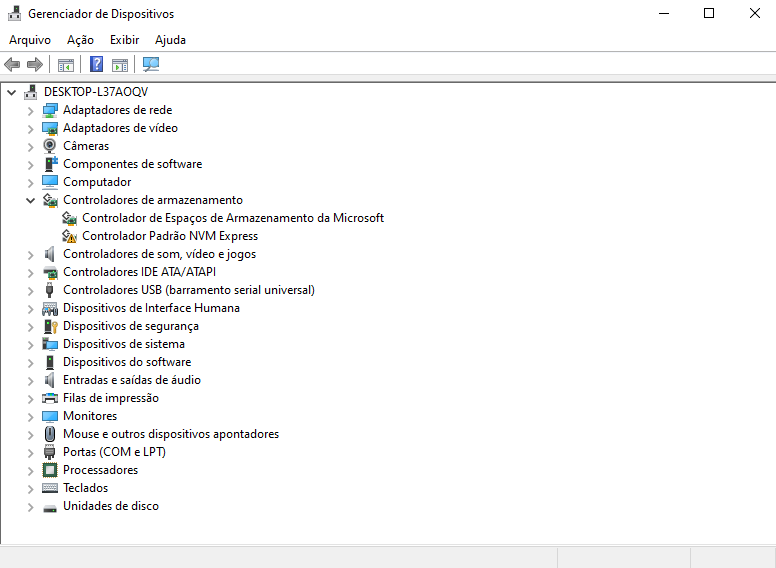Click the Espaços de Armazenamento controller icon

point(69,218)
